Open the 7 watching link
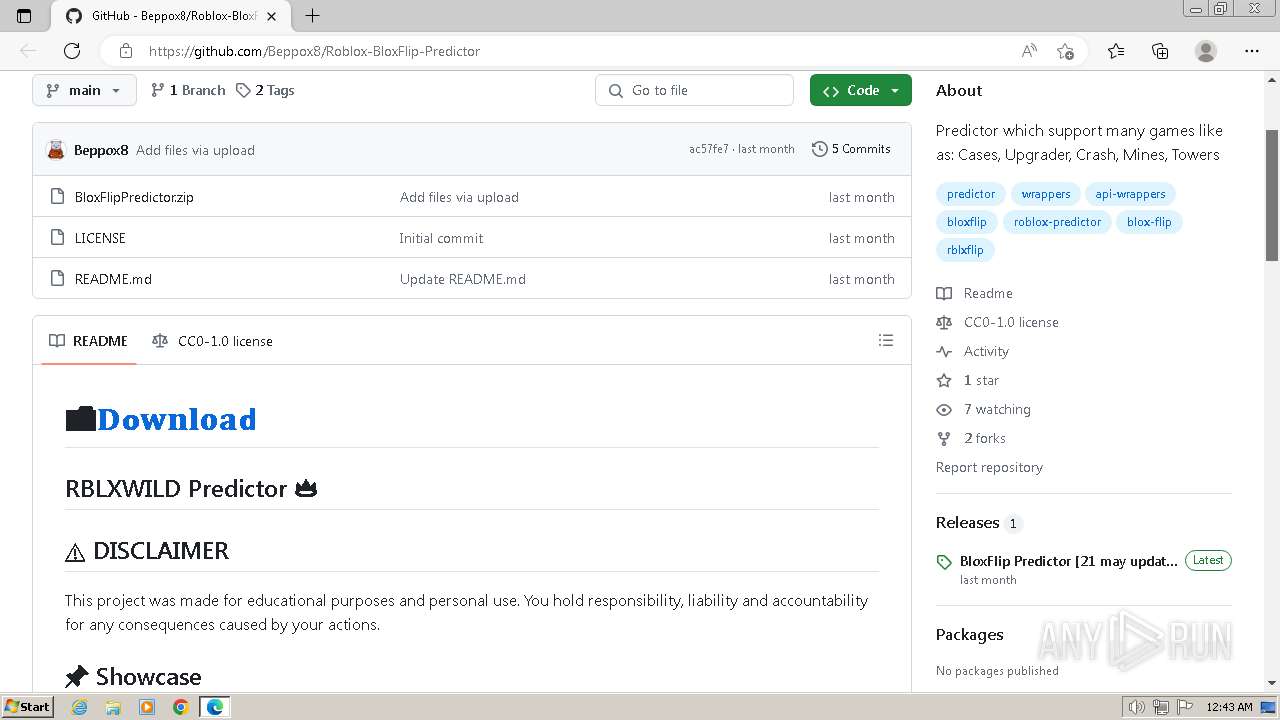The image size is (1280, 720). click(x=984, y=409)
